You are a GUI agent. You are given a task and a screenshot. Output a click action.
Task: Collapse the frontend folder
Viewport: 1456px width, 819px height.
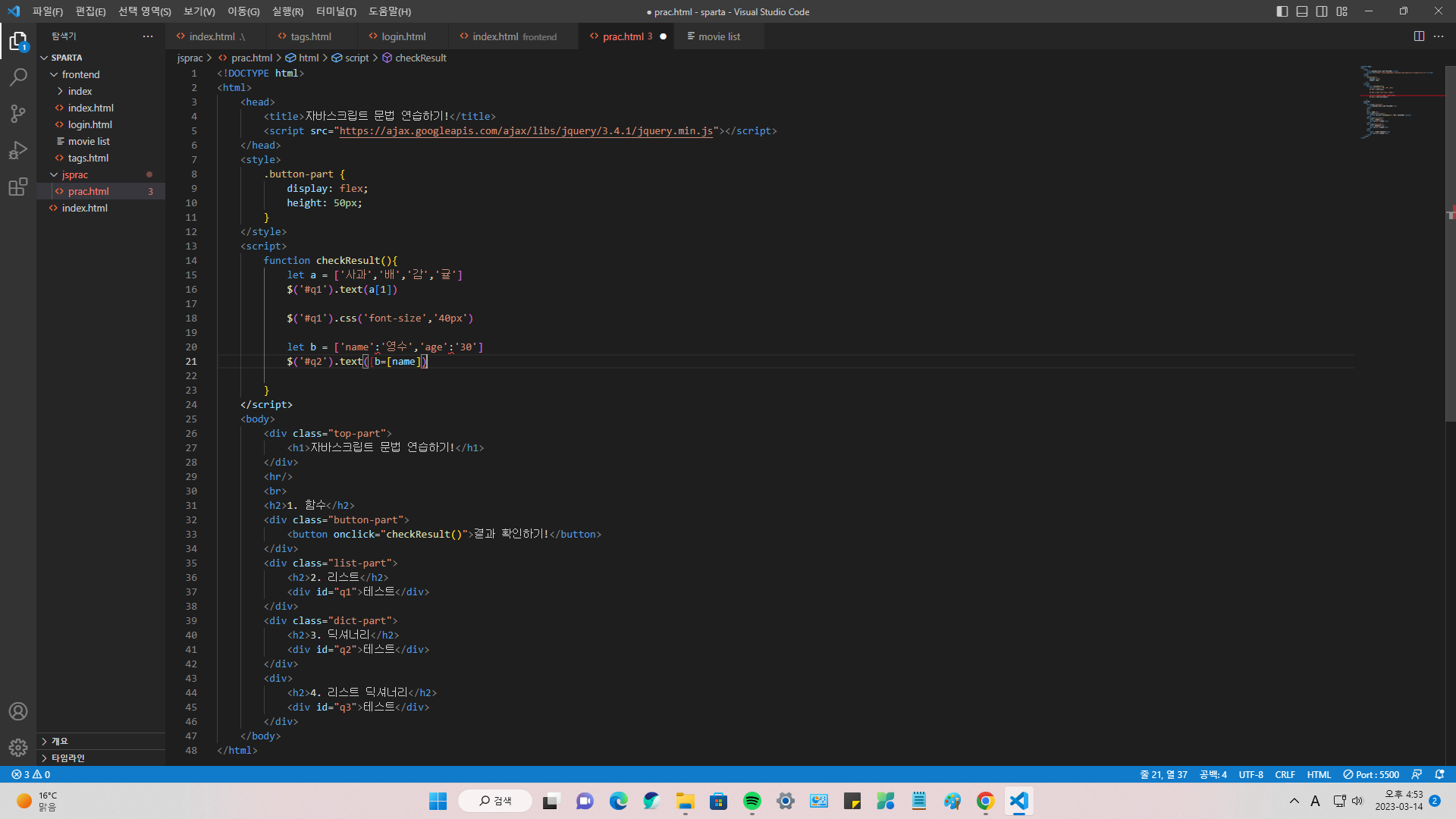pyautogui.click(x=101, y=74)
